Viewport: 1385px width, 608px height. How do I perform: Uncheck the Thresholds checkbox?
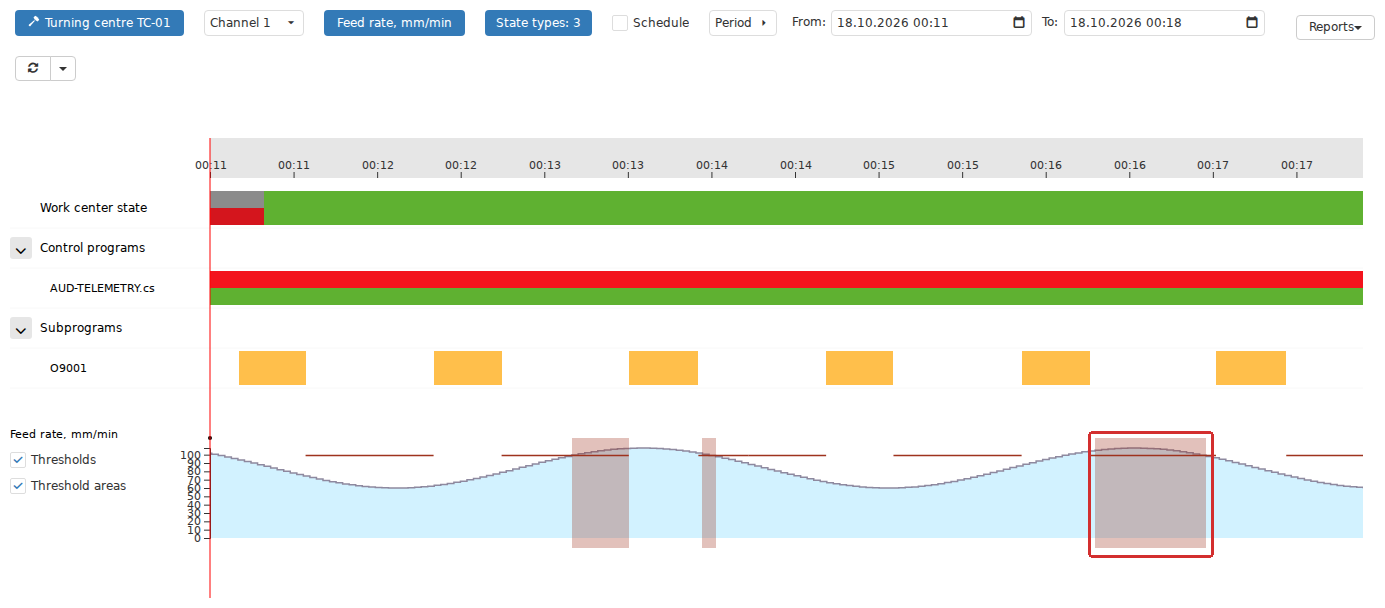tap(18, 460)
